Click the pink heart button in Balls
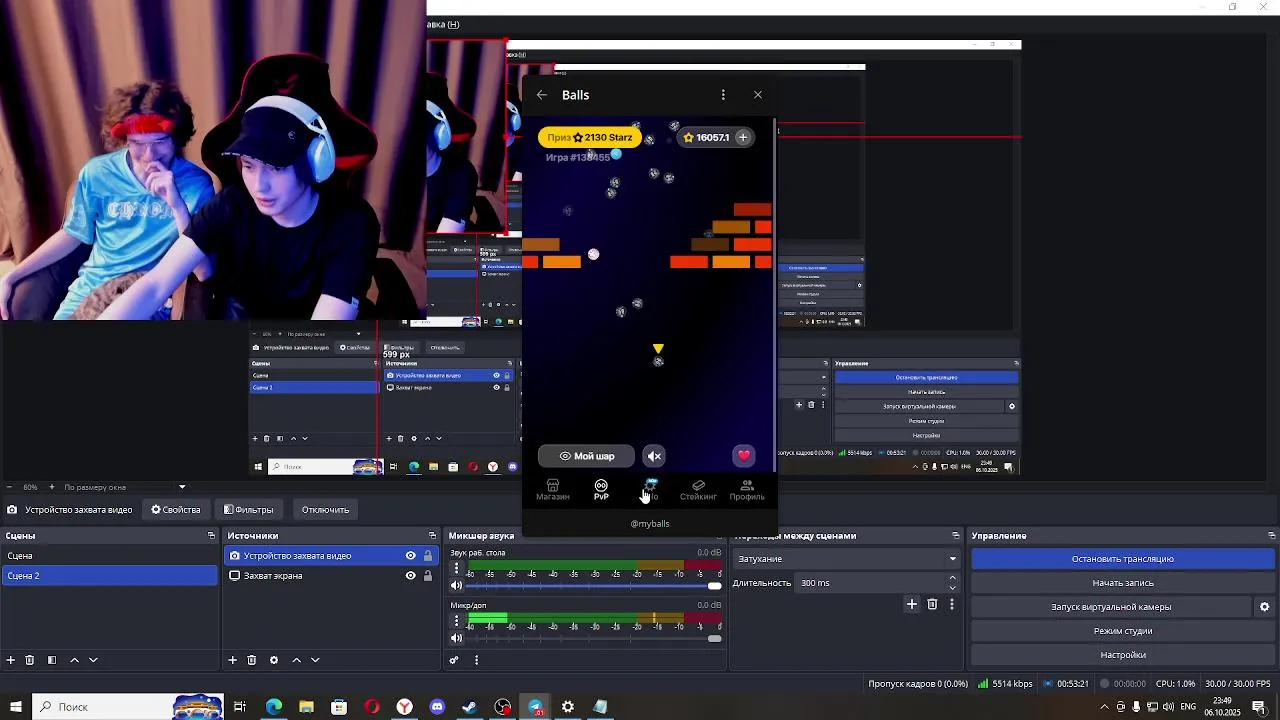This screenshot has width=1280, height=720. coord(743,456)
